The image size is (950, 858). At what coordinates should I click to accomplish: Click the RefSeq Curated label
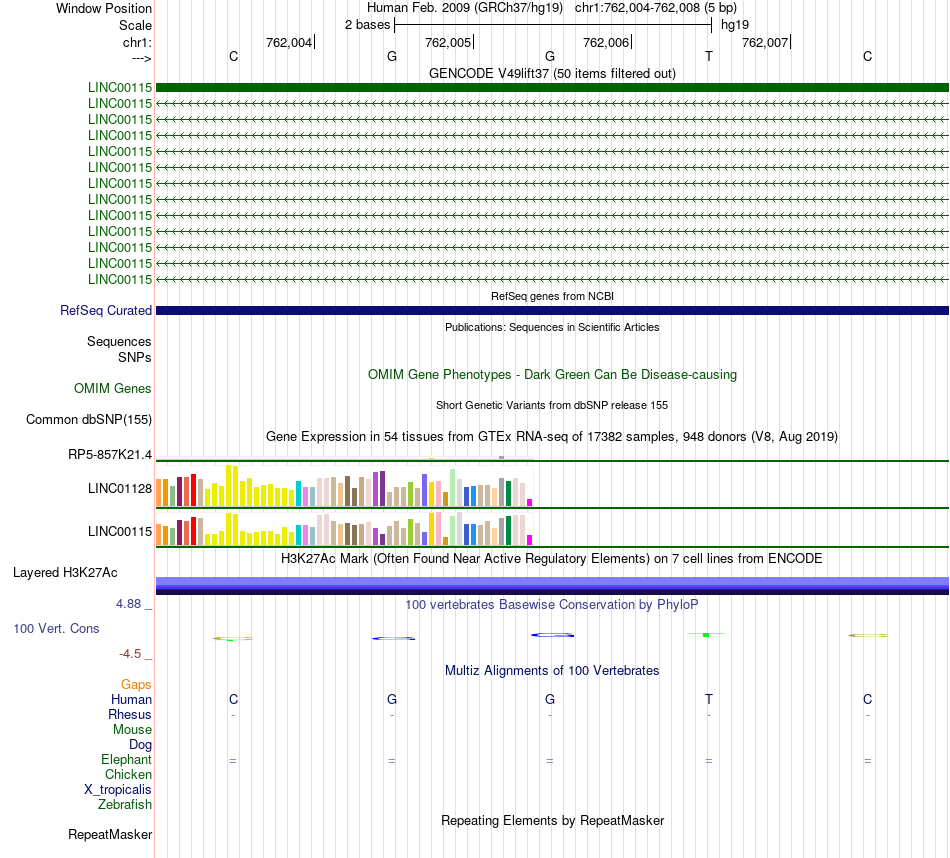106,310
